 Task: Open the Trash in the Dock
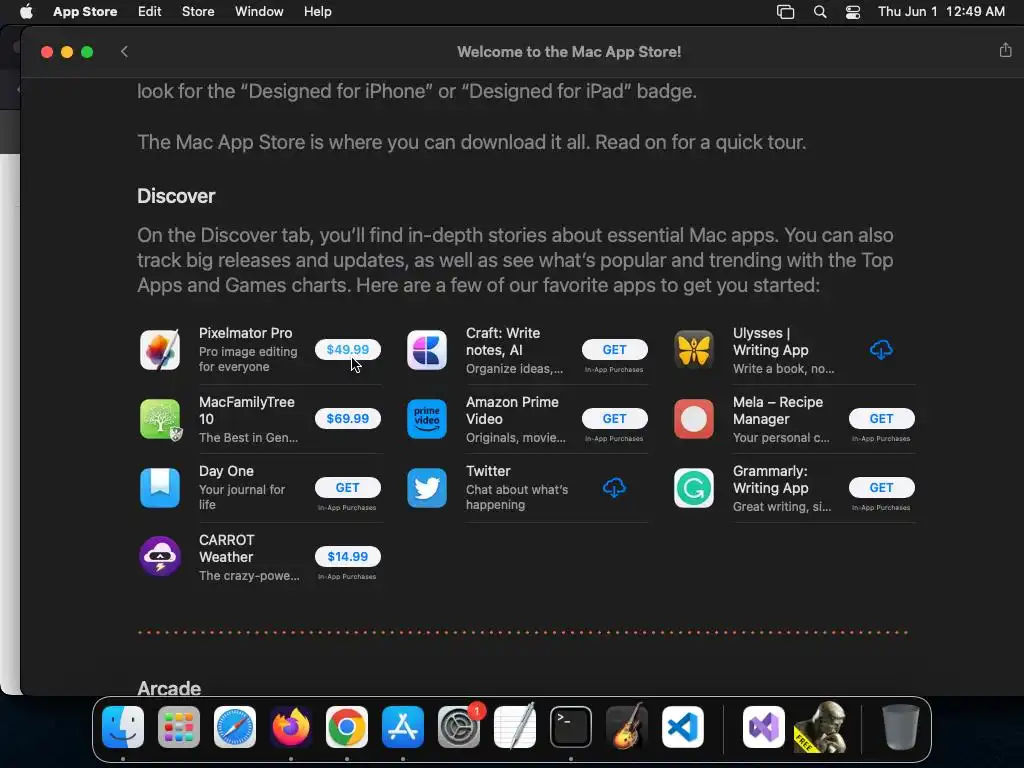point(901,727)
